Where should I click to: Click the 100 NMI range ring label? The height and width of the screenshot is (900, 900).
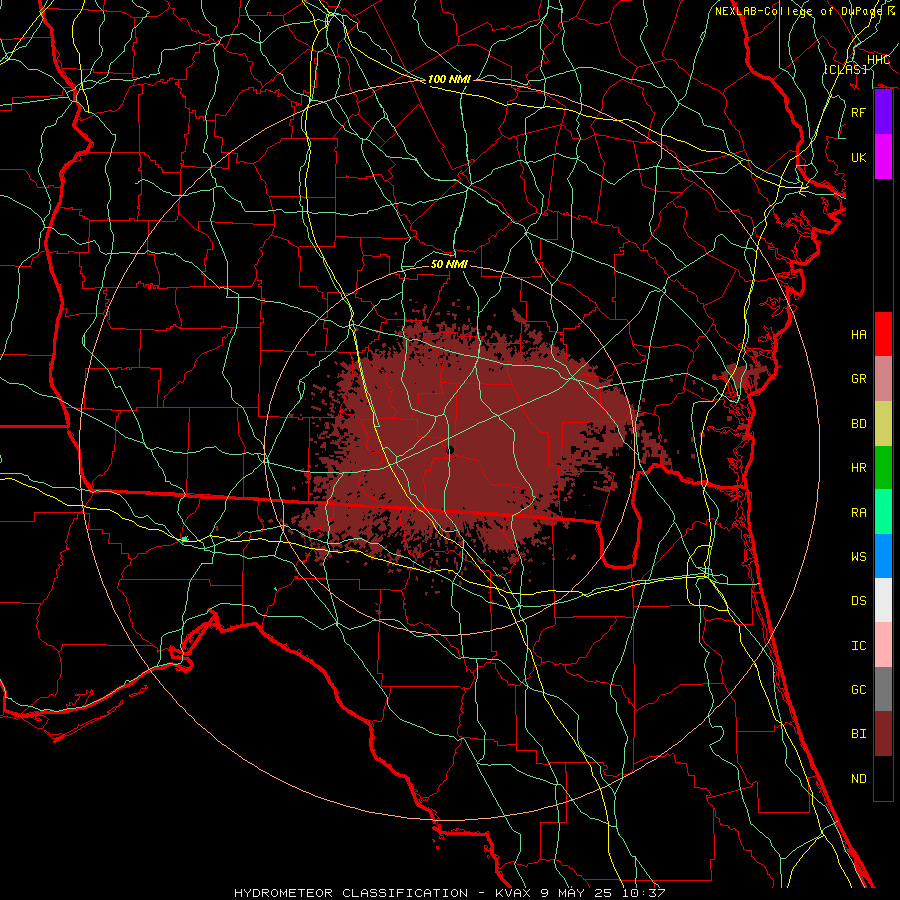pos(449,79)
